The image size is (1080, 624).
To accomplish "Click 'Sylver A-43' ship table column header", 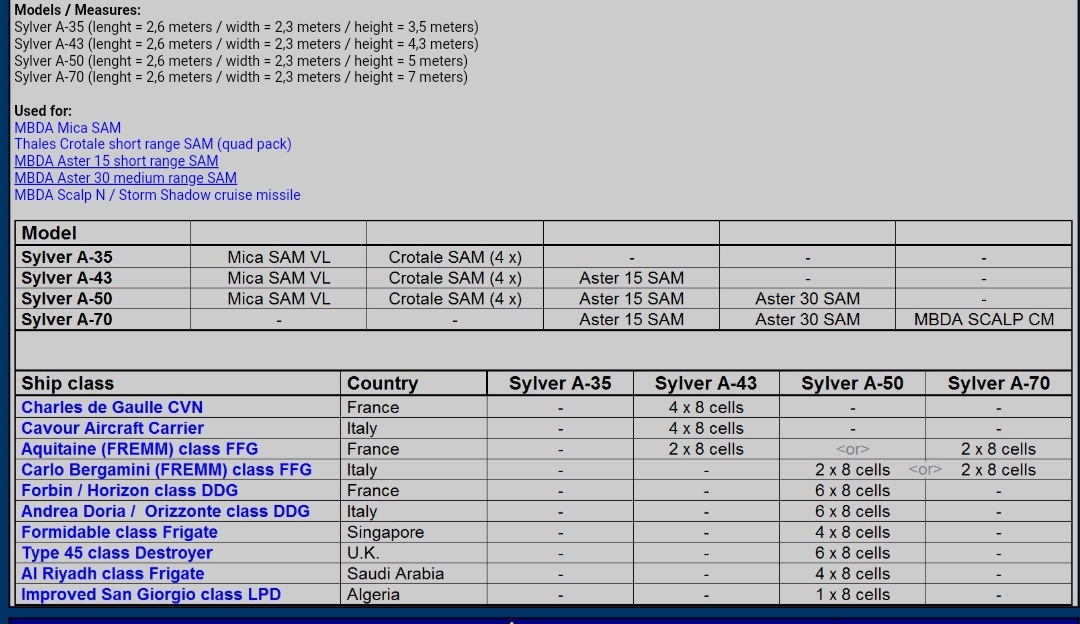I will 706,383.
